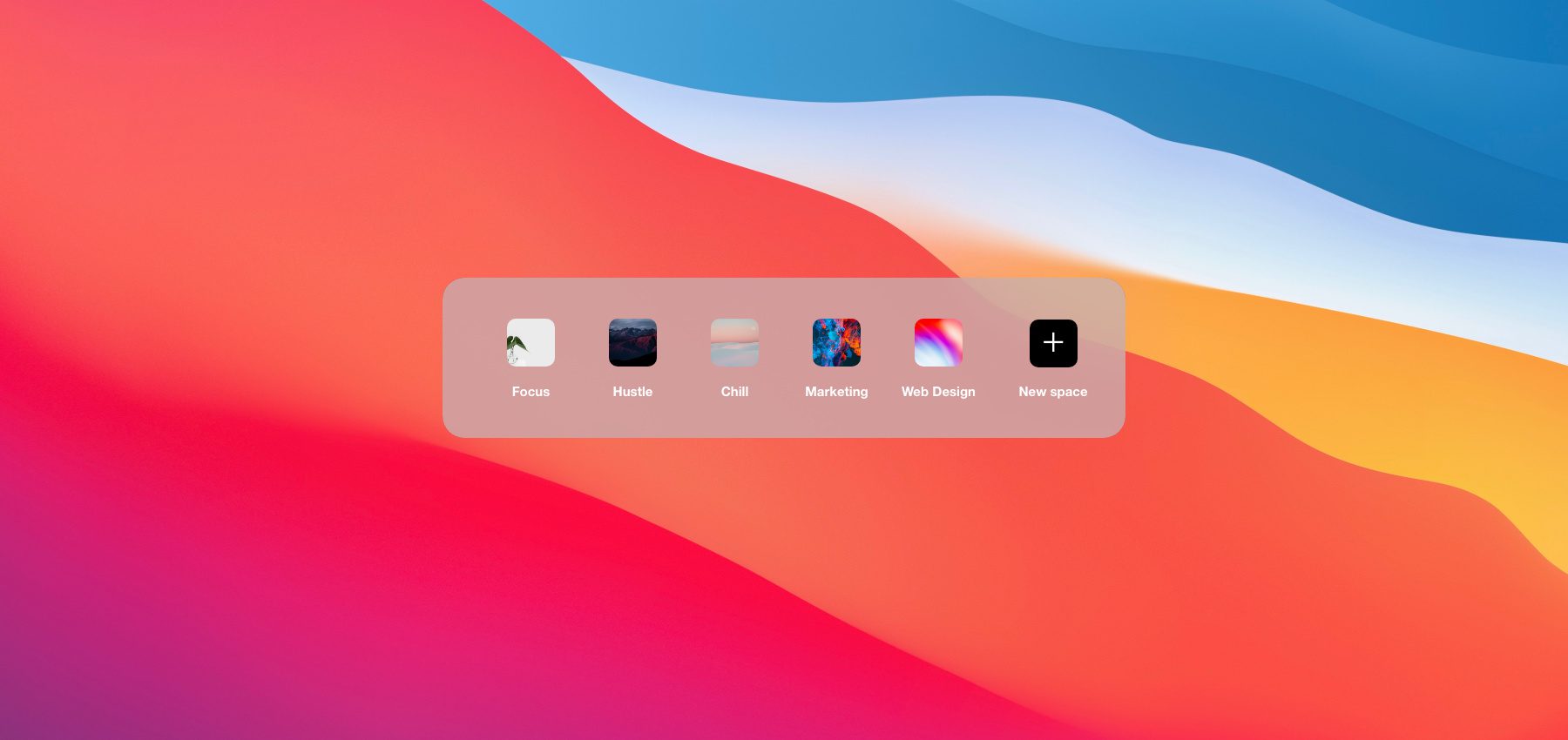
Task: Click the Focus text label
Action: (x=531, y=392)
